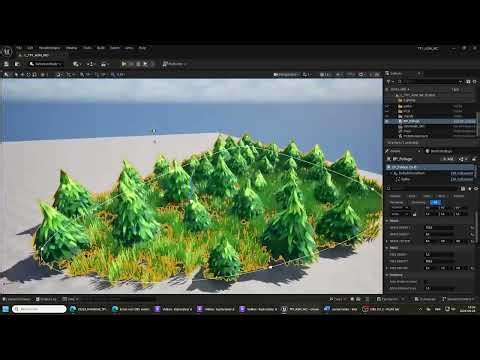This screenshot has width=480, height=360.
Task: Select the All details filter
Action: [435, 202]
